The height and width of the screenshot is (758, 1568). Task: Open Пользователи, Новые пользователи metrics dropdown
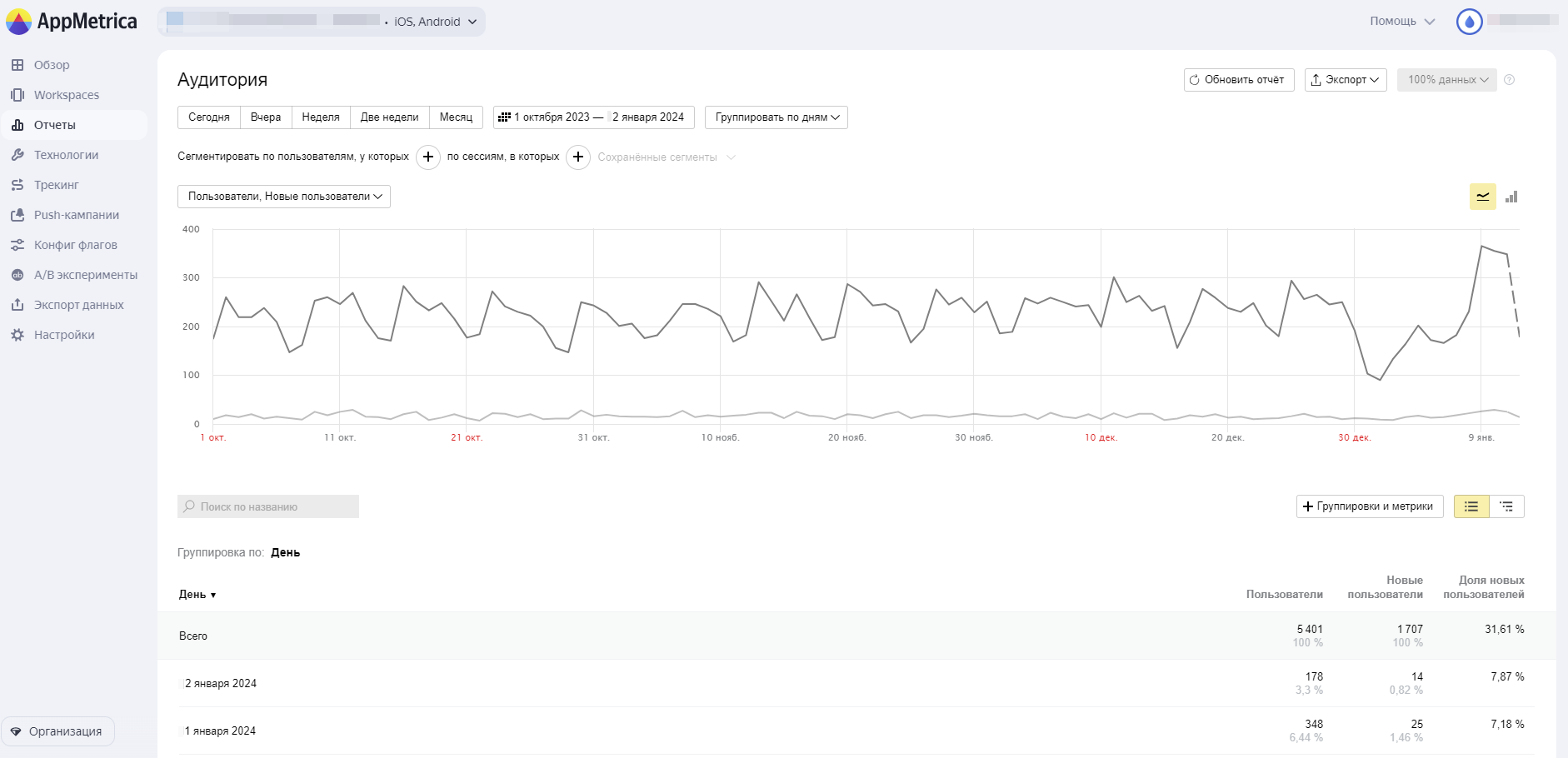pos(284,197)
